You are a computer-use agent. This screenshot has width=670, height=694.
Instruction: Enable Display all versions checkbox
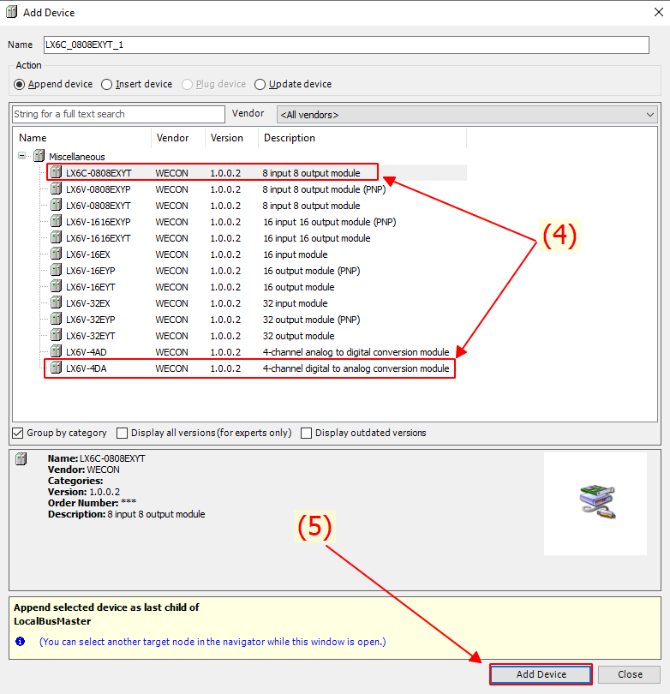(122, 433)
